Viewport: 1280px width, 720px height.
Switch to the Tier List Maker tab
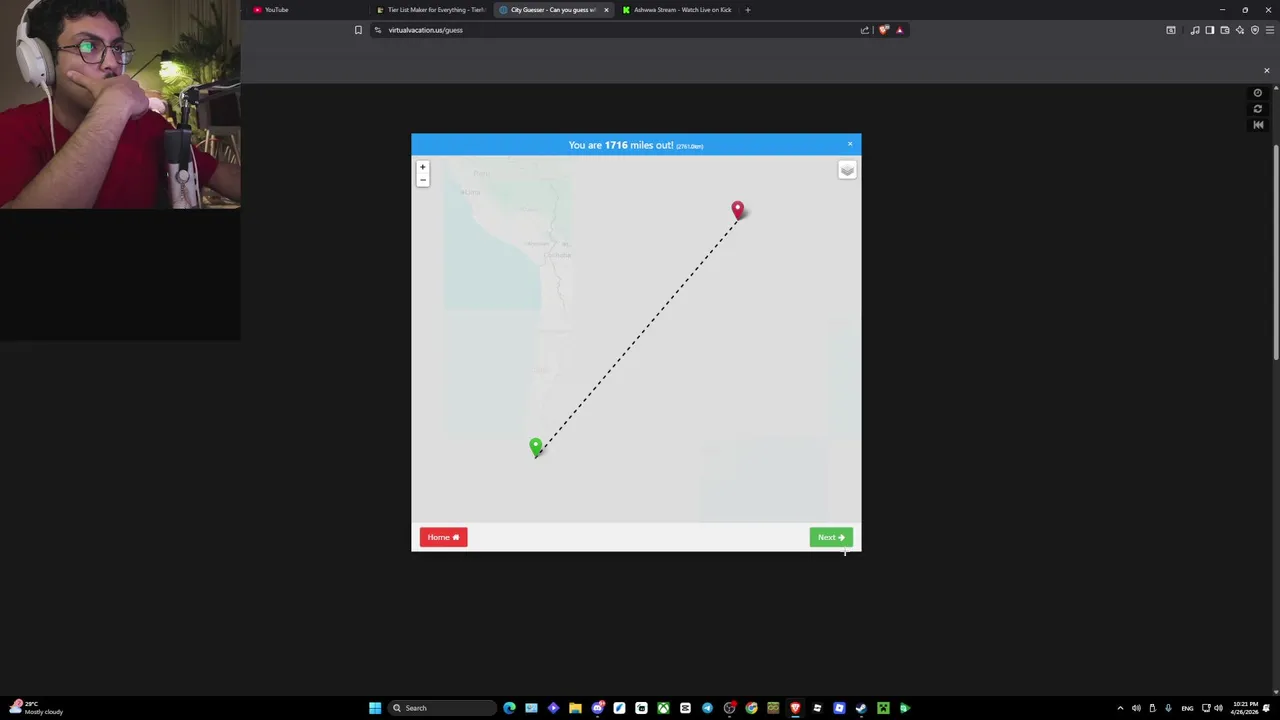(x=432, y=10)
